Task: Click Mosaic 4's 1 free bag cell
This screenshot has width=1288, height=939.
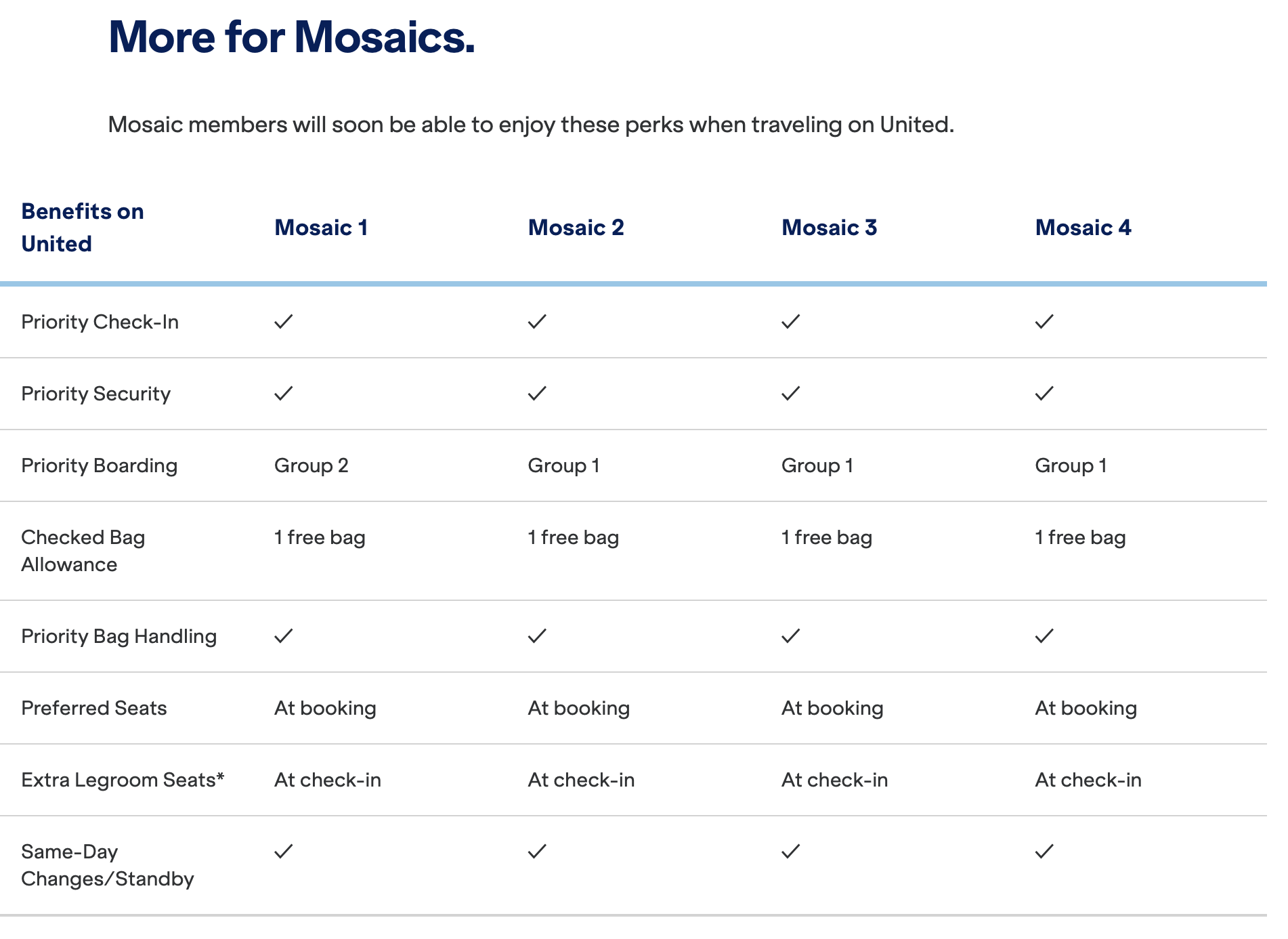Action: click(x=1080, y=538)
